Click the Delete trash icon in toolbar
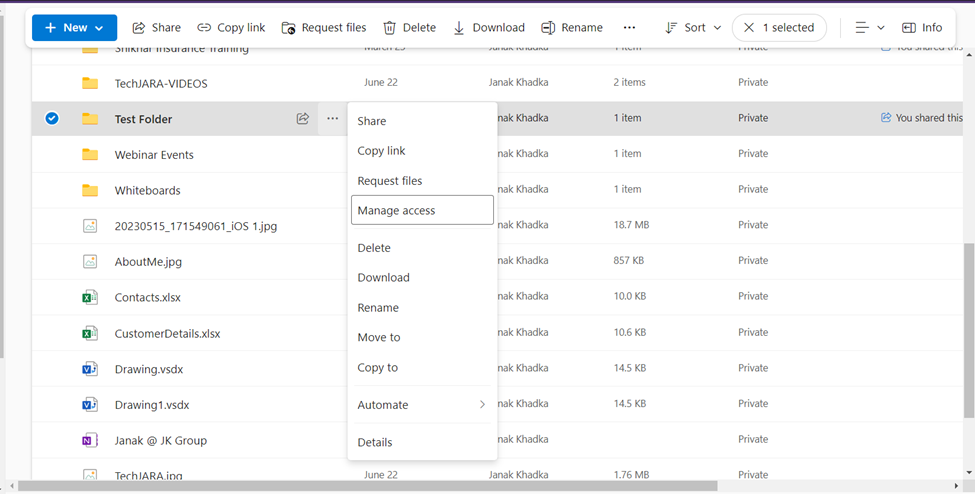The width and height of the screenshot is (975, 494). click(389, 28)
